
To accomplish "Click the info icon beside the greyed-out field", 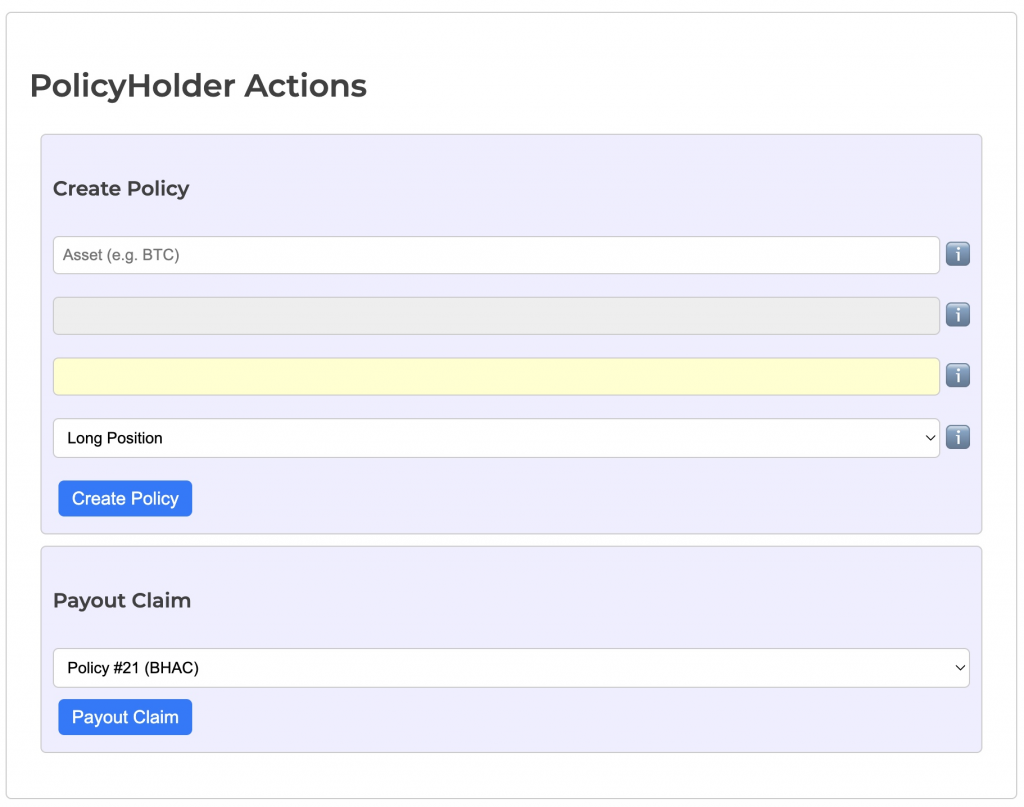I will [957, 316].
